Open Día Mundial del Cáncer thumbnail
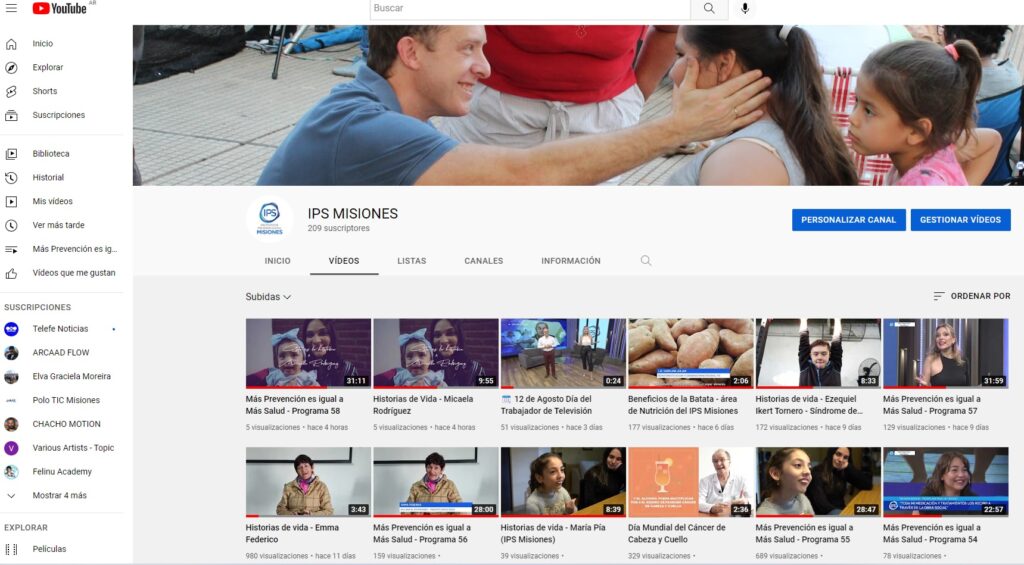The height and width of the screenshot is (565, 1024). pos(691,482)
